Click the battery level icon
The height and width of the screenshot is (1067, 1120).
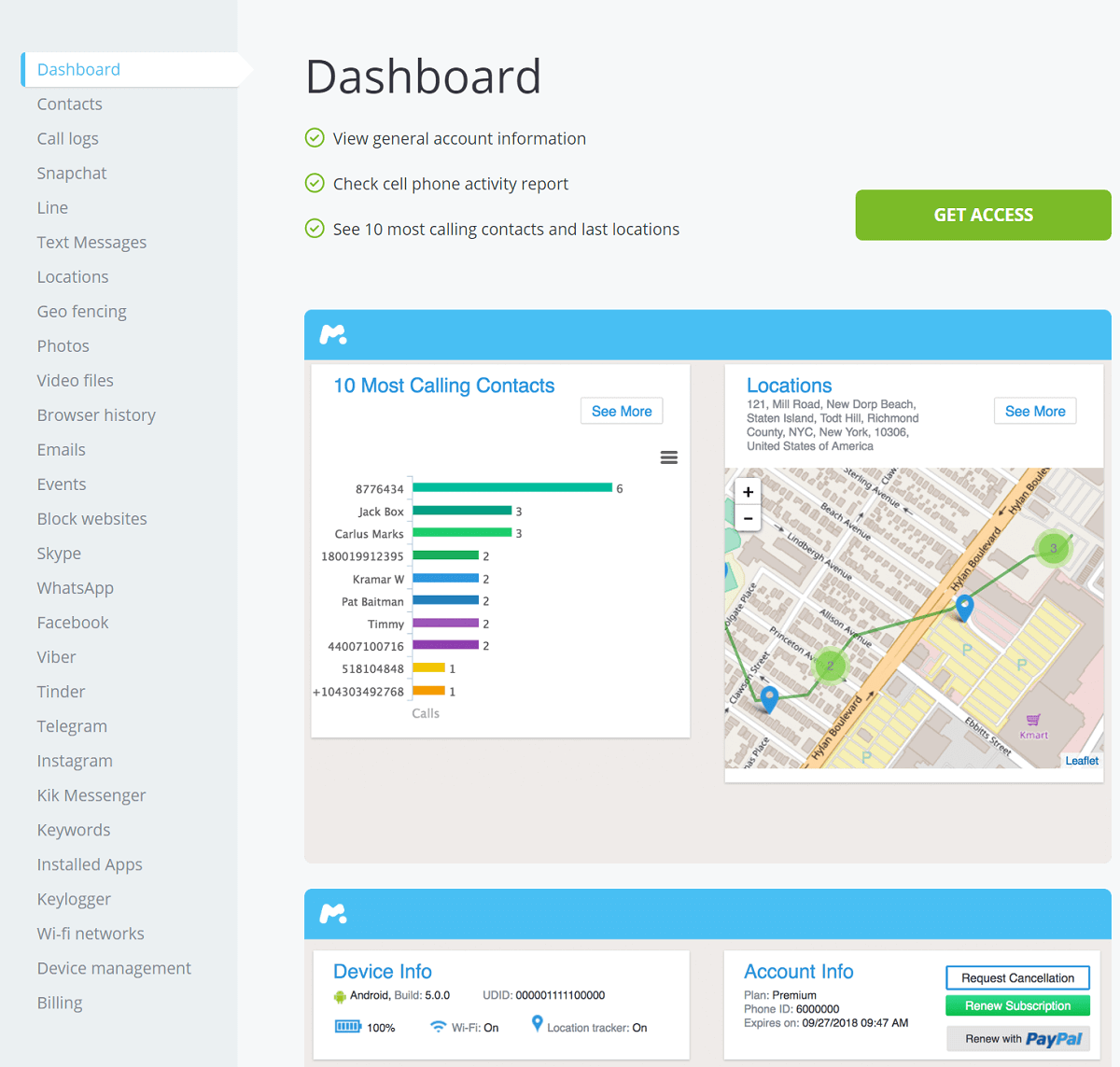(x=348, y=1027)
